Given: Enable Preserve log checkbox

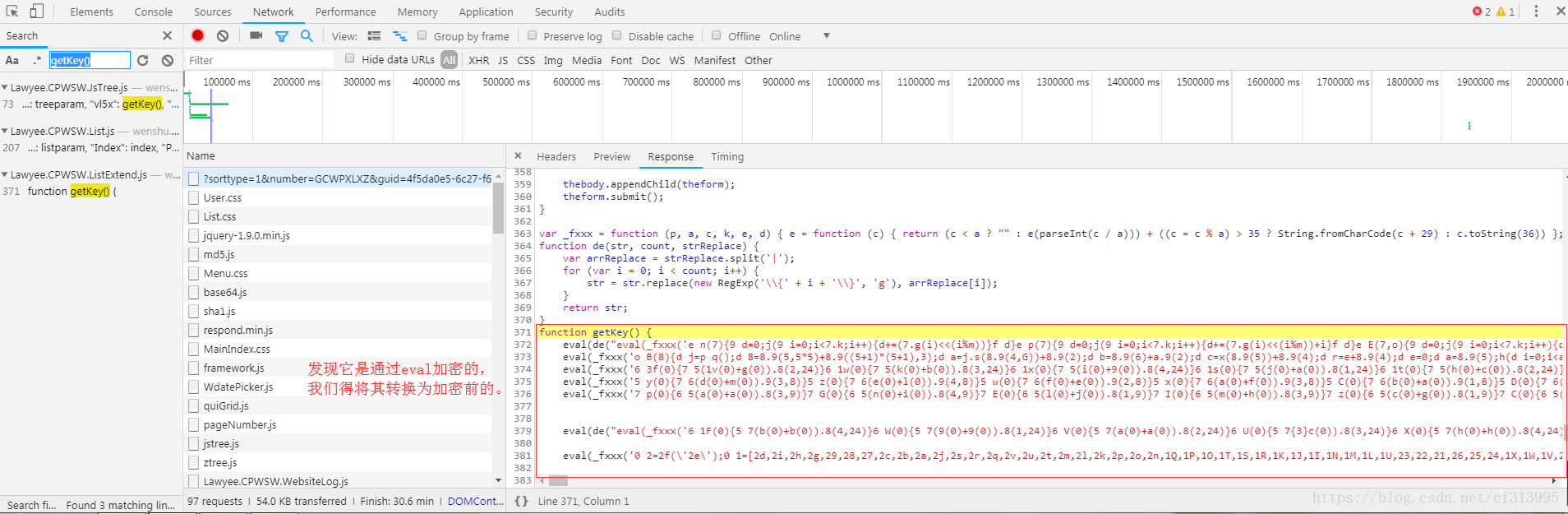Looking at the screenshot, I should (532, 35).
